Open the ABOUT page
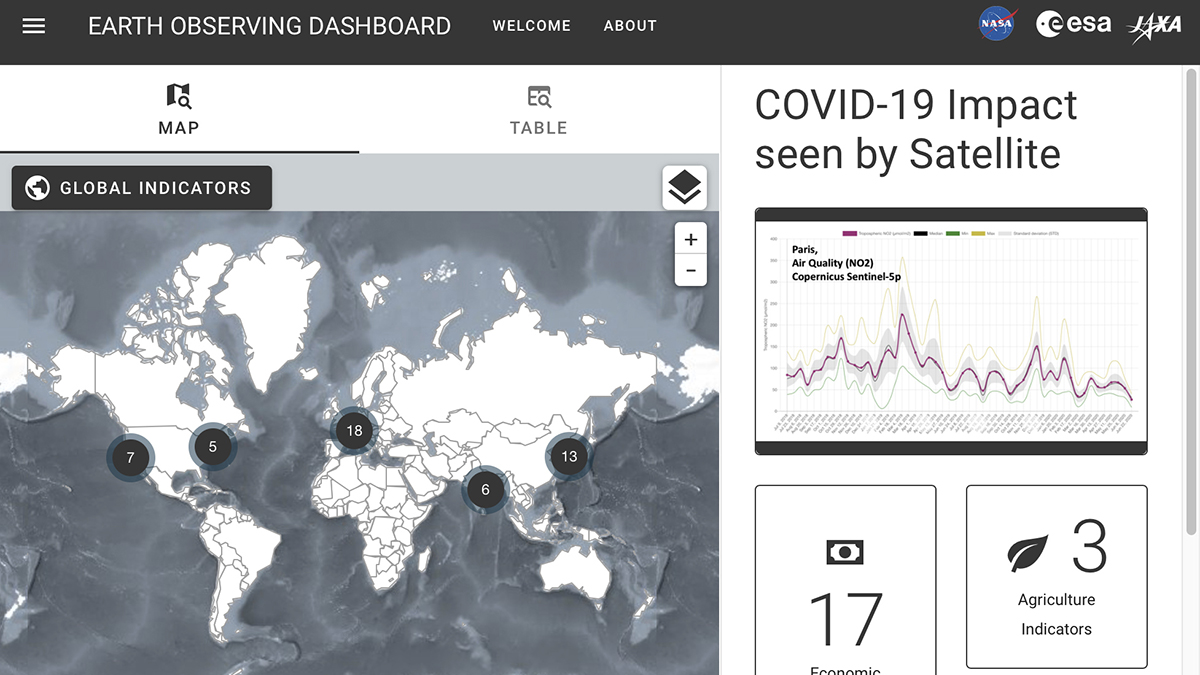Image resolution: width=1200 pixels, height=675 pixels. tap(630, 25)
